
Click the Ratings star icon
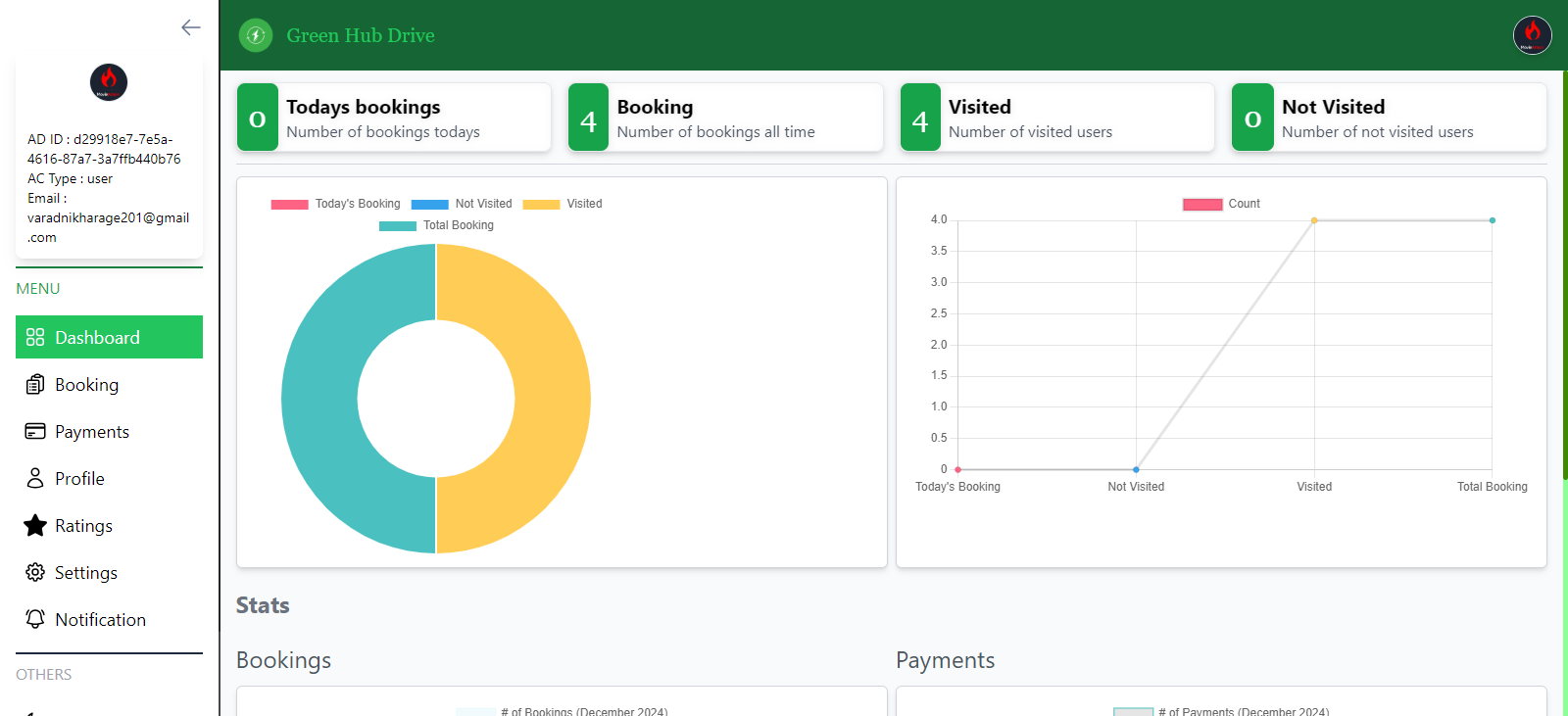click(35, 525)
